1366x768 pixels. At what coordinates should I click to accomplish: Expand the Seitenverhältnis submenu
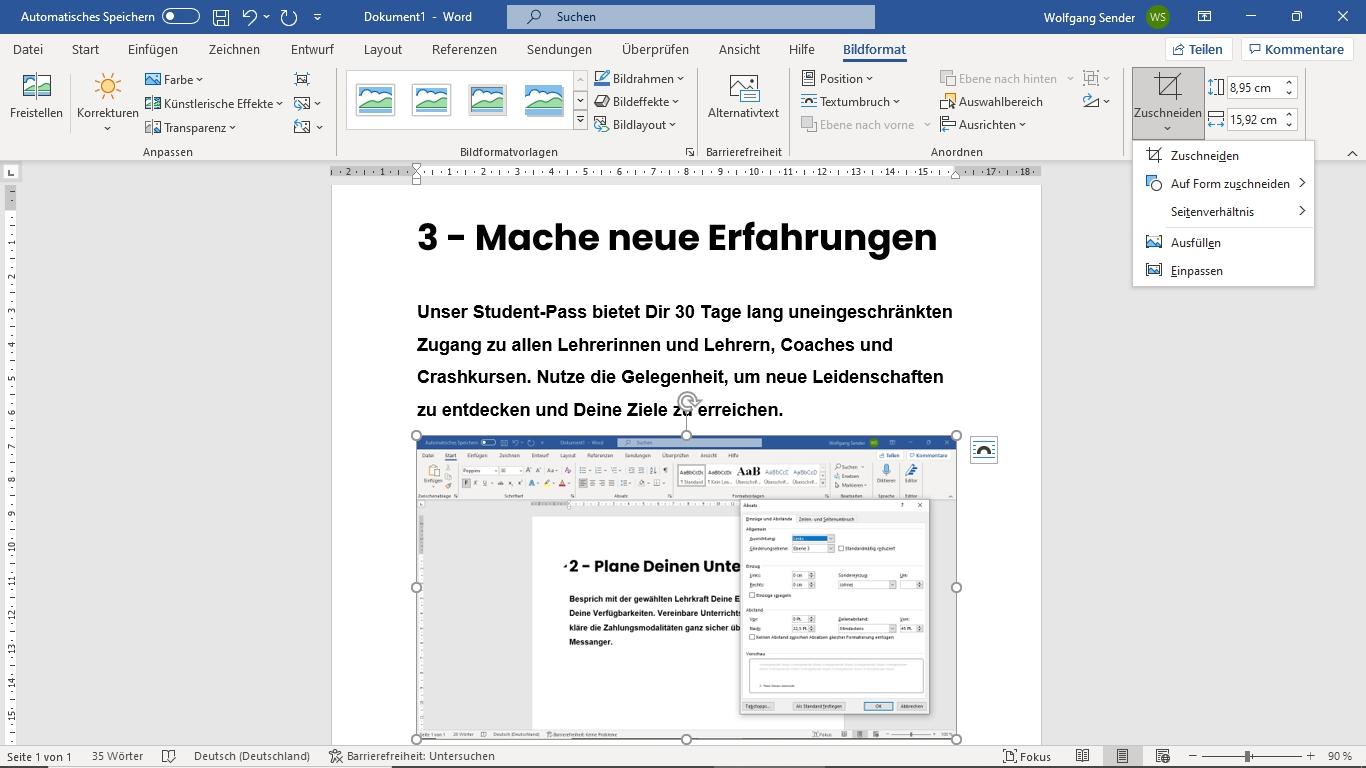point(1213,211)
